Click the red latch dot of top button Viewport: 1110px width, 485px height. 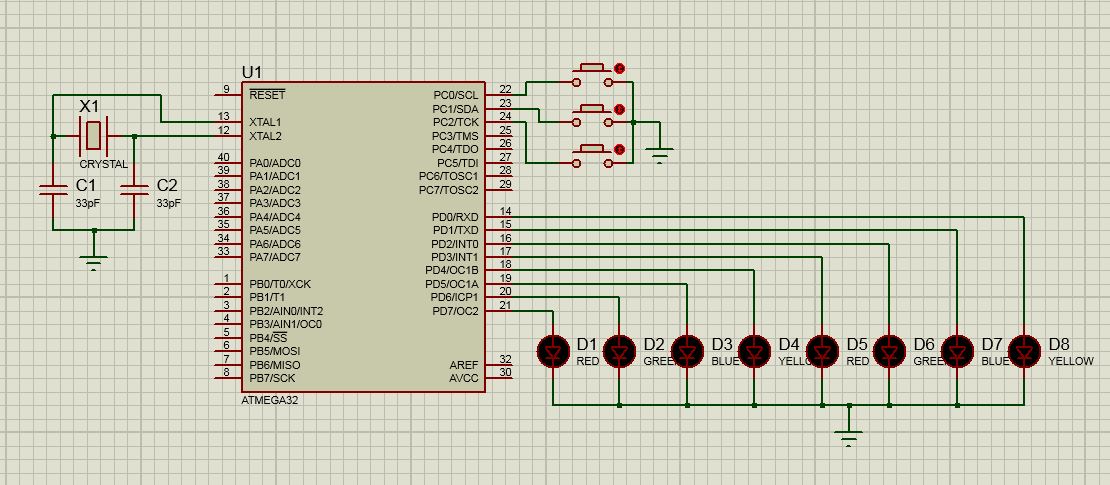click(x=619, y=68)
